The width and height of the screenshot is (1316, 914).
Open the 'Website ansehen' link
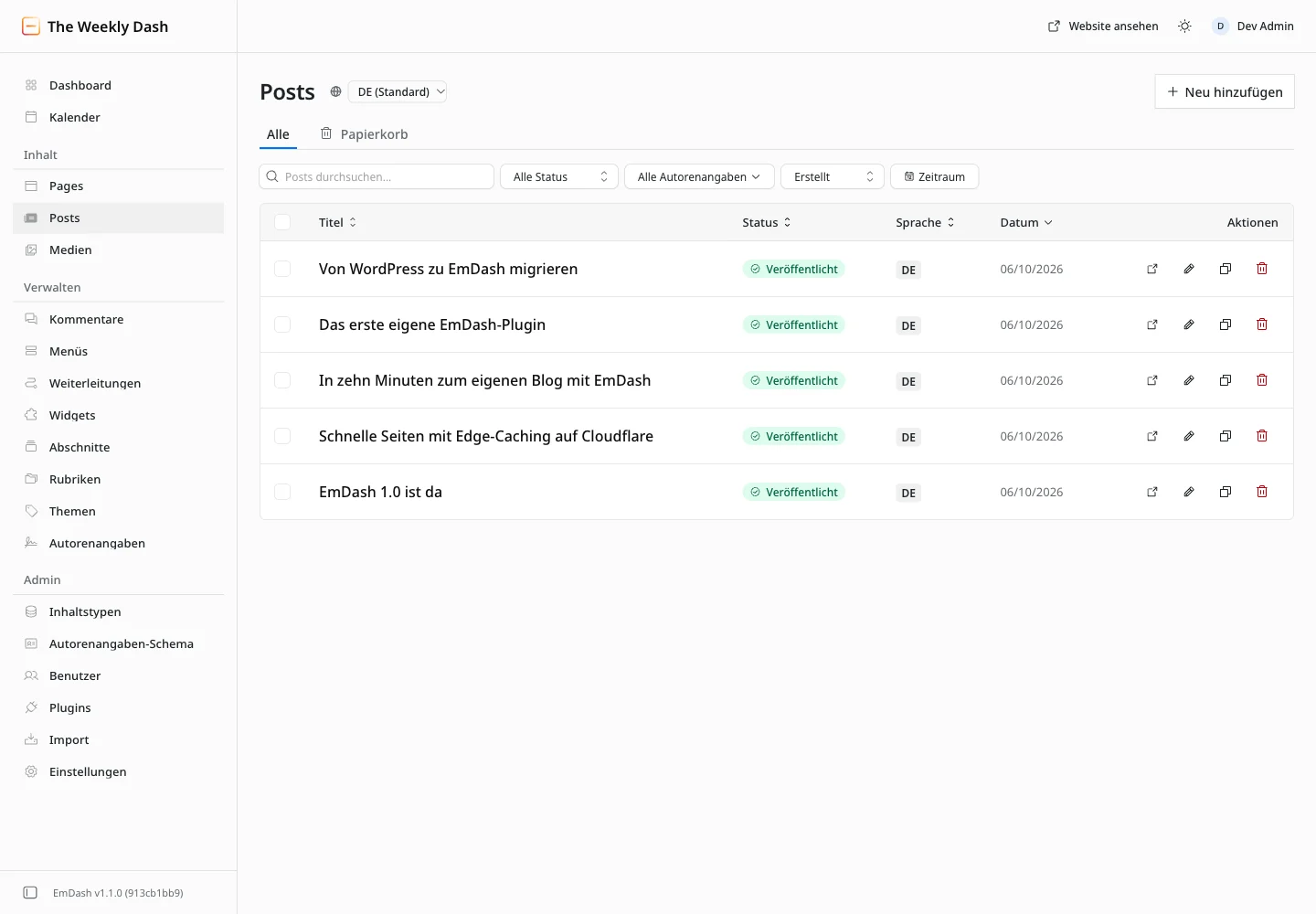point(1103,27)
